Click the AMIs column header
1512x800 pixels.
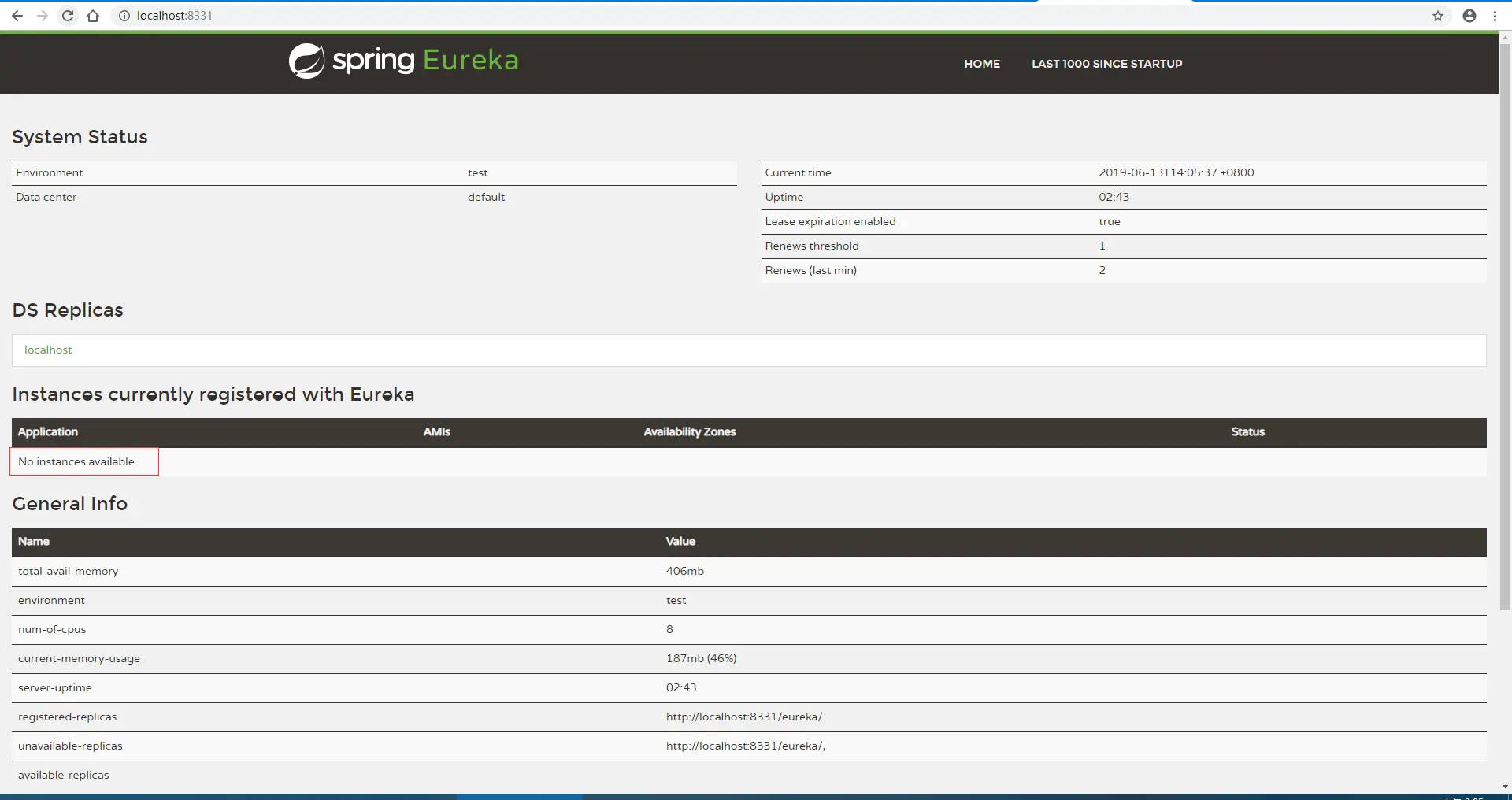[x=437, y=432]
